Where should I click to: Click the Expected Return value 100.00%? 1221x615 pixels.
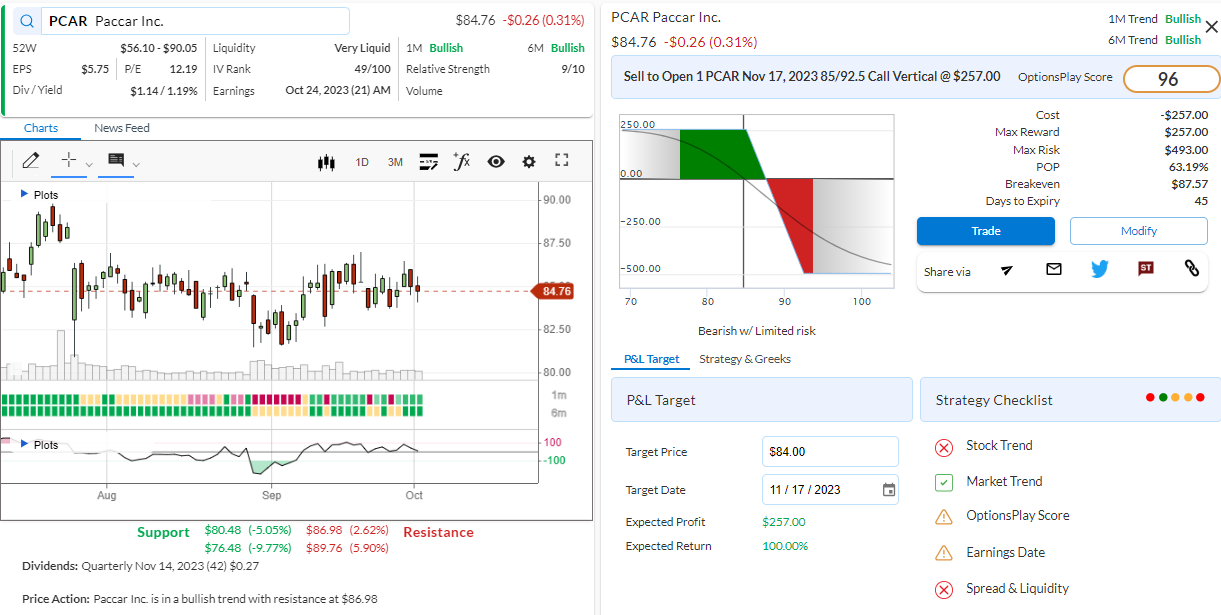tap(785, 546)
